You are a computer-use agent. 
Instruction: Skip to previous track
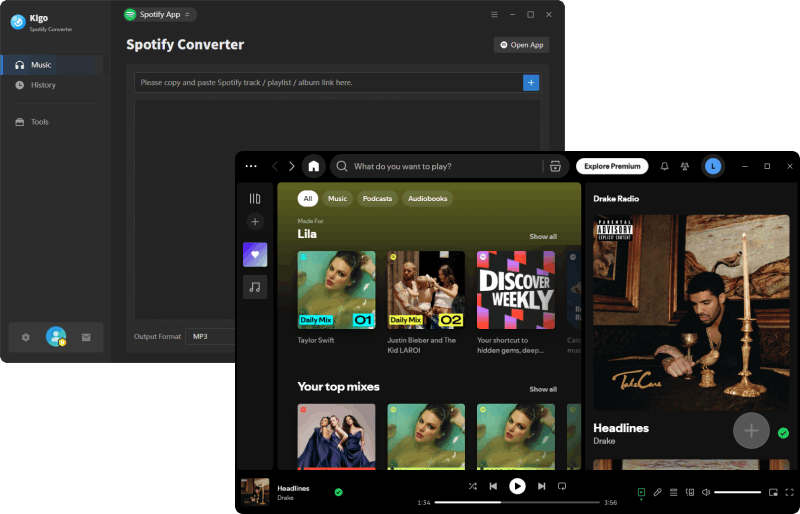click(x=493, y=486)
